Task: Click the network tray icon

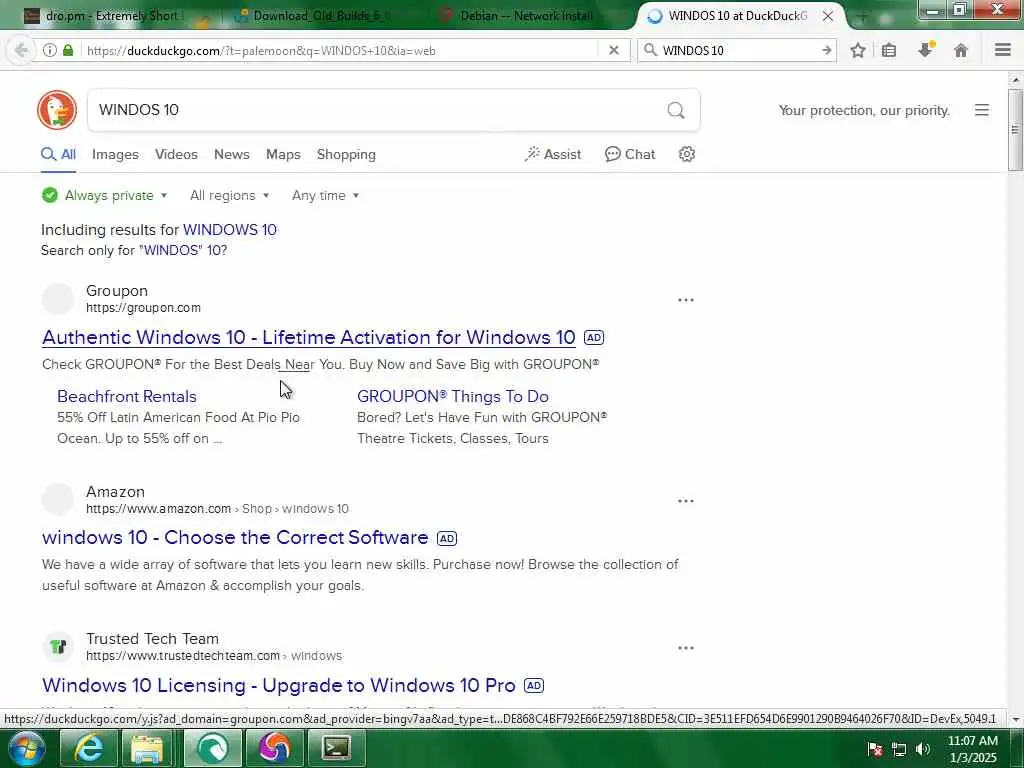Action: tap(899, 750)
